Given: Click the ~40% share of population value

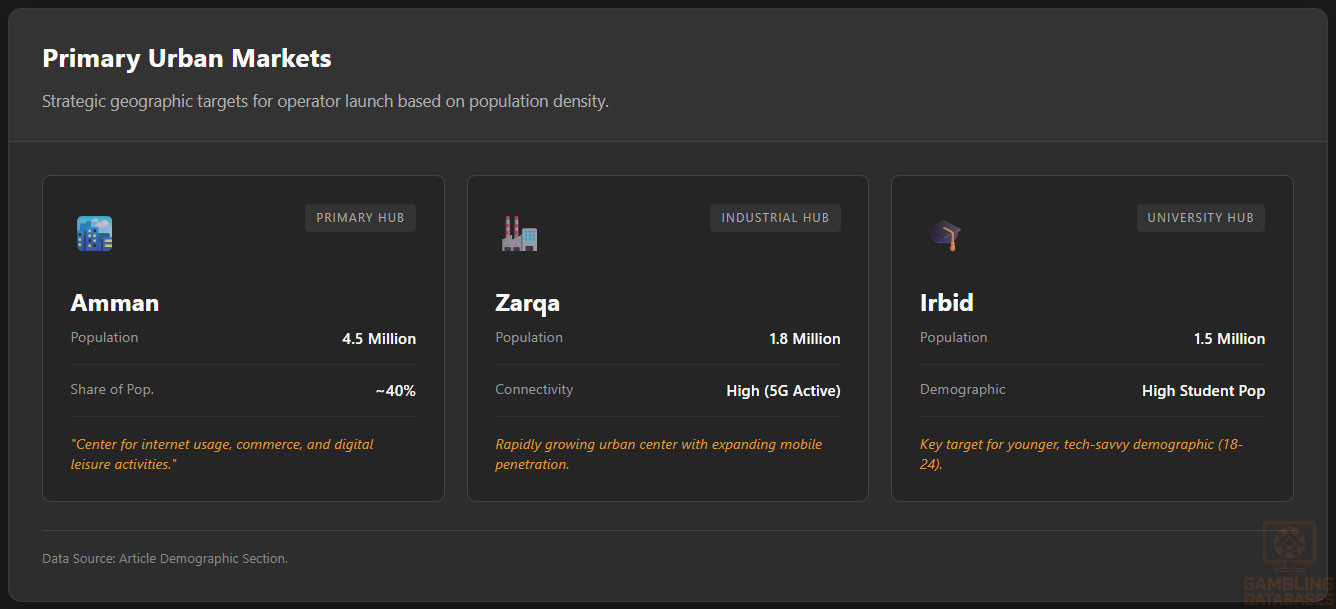Looking at the screenshot, I should tap(396, 391).
